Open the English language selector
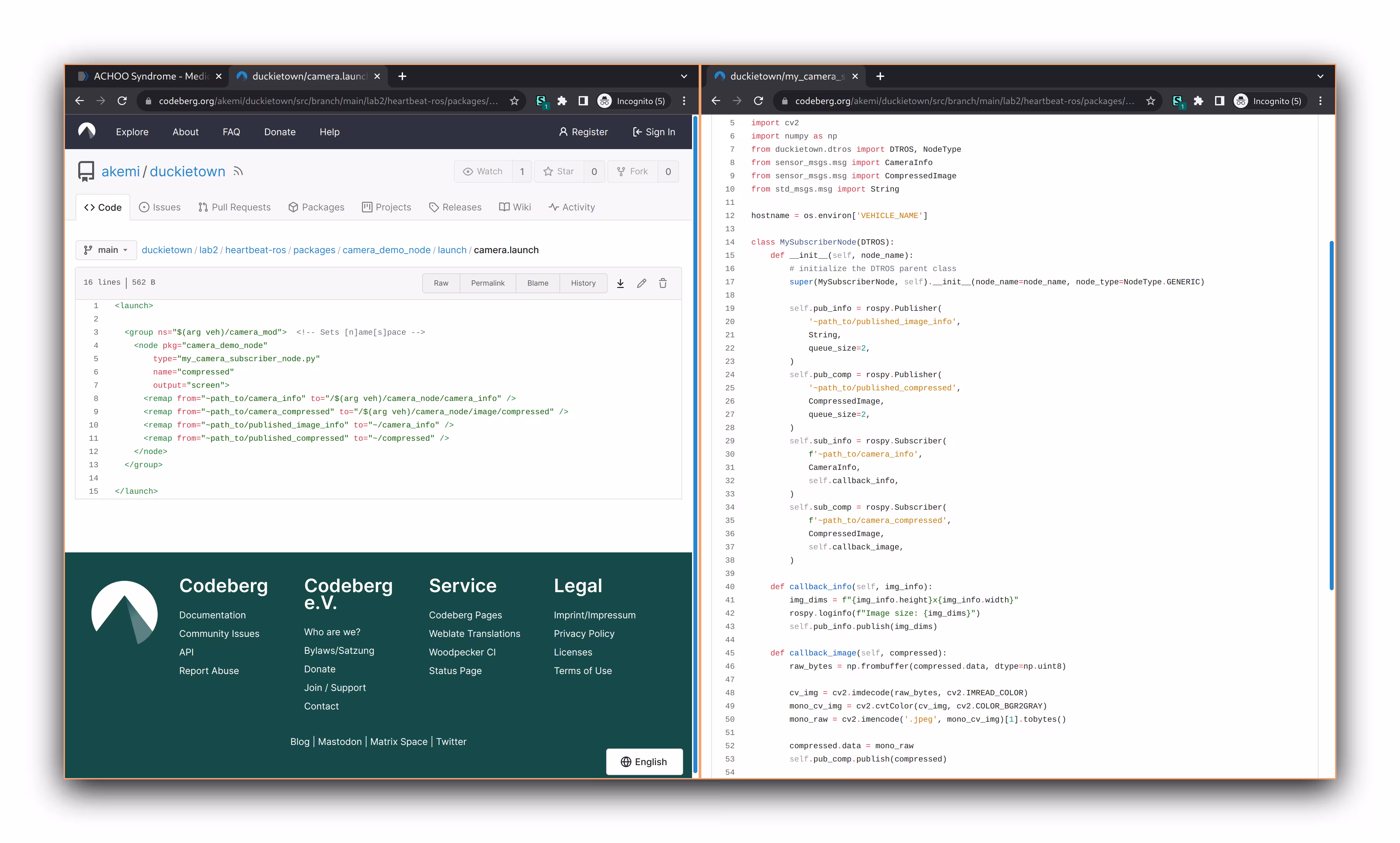Viewport: 1400px width, 843px height. pyautogui.click(x=644, y=761)
